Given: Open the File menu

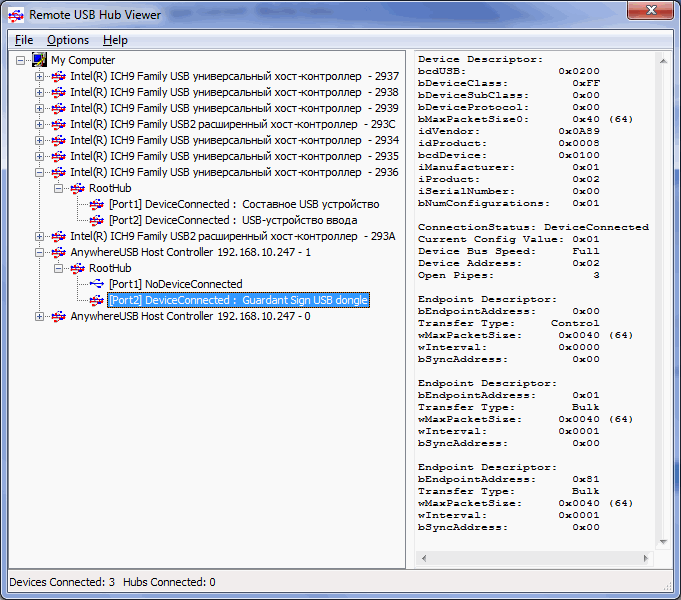Looking at the screenshot, I should (x=24, y=40).
